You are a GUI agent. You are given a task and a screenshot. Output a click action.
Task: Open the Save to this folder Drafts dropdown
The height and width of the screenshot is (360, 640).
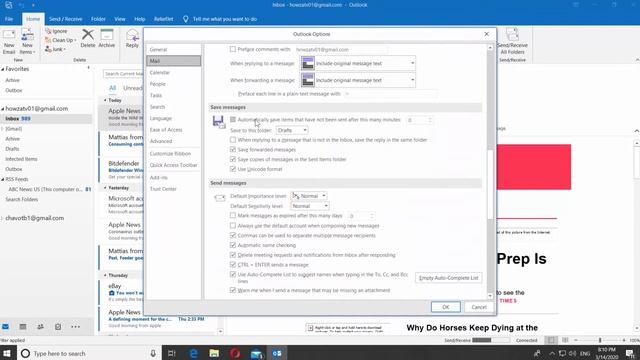coord(292,130)
